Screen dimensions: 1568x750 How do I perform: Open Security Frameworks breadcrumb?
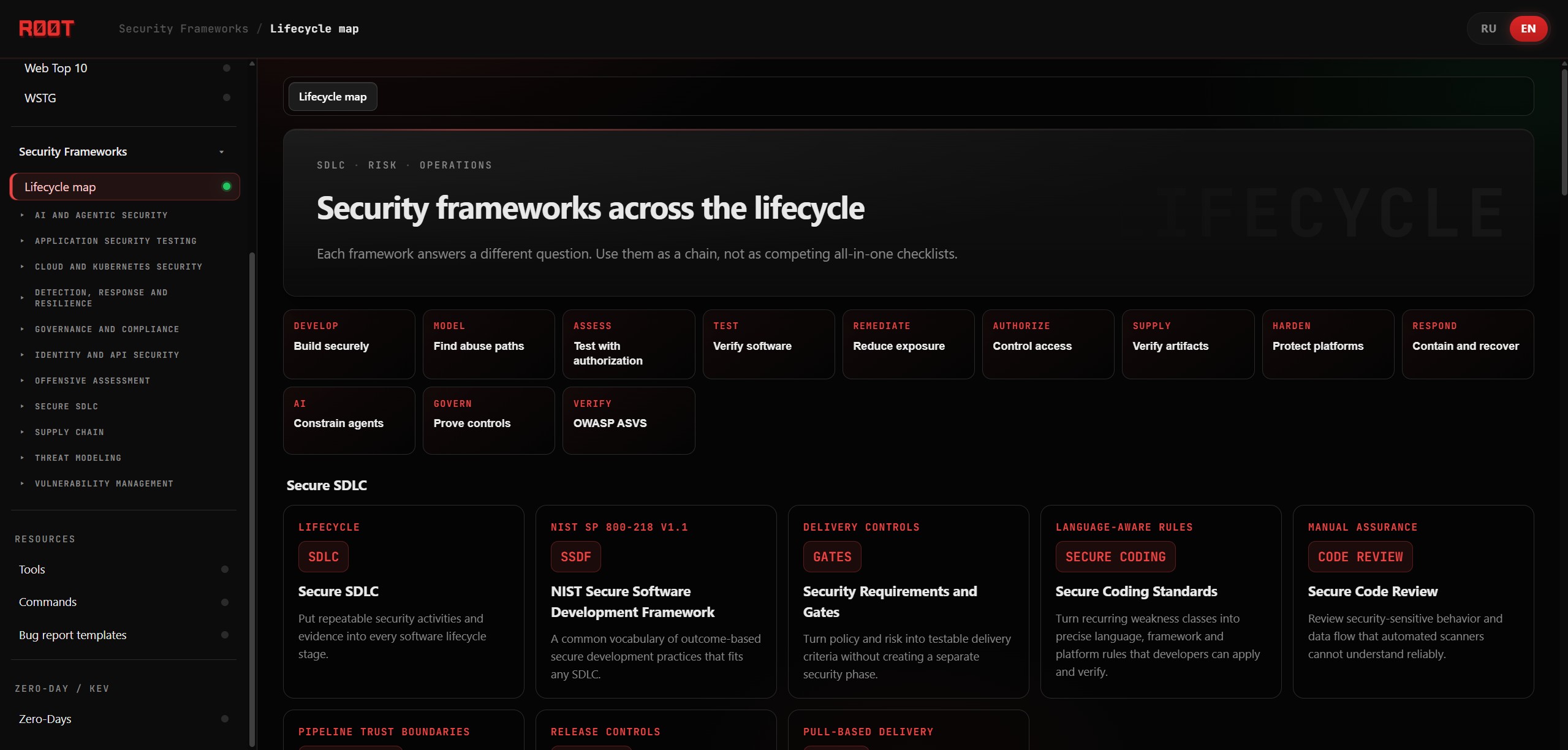click(x=183, y=29)
